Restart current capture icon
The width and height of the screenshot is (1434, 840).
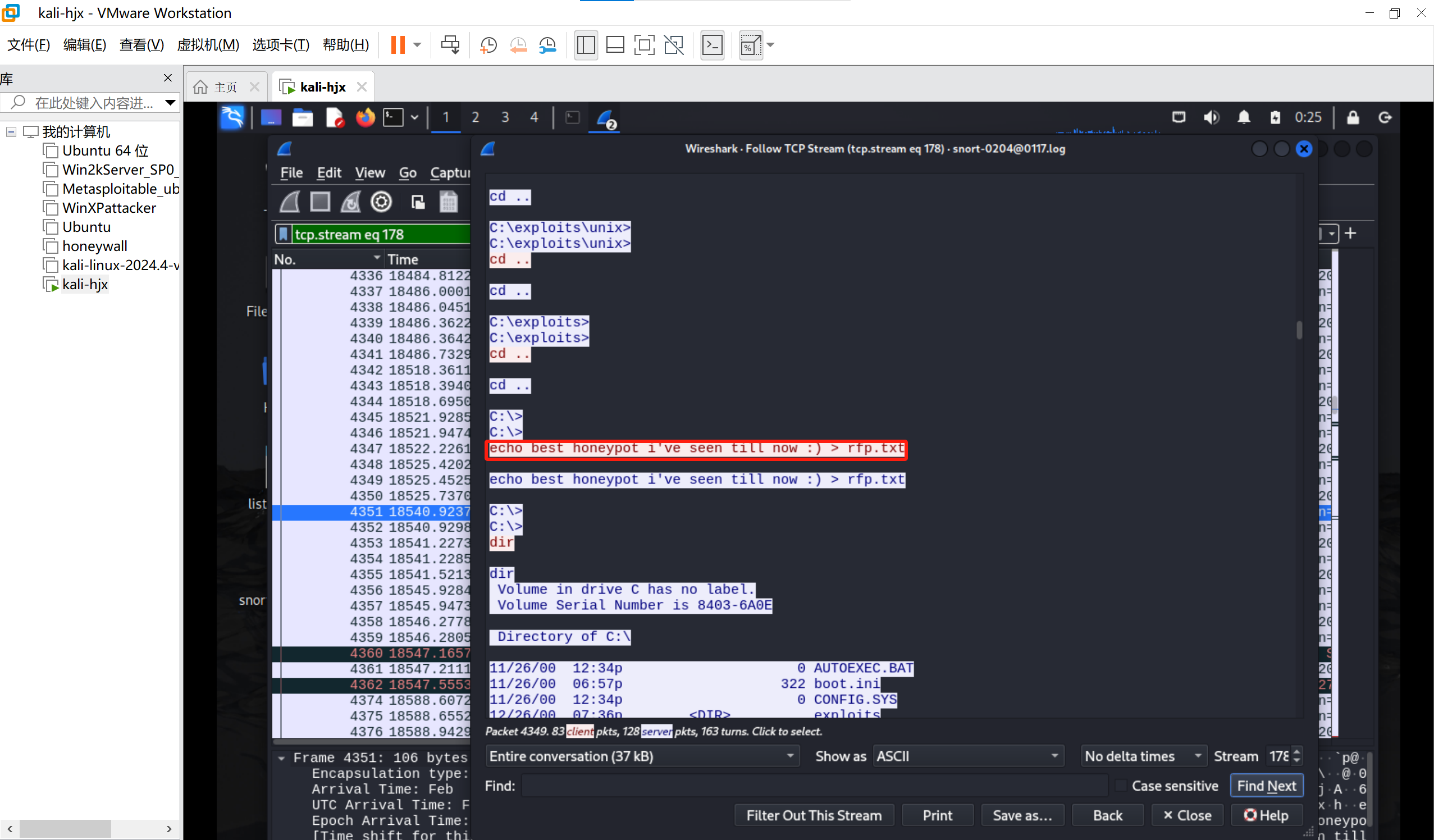pos(350,202)
